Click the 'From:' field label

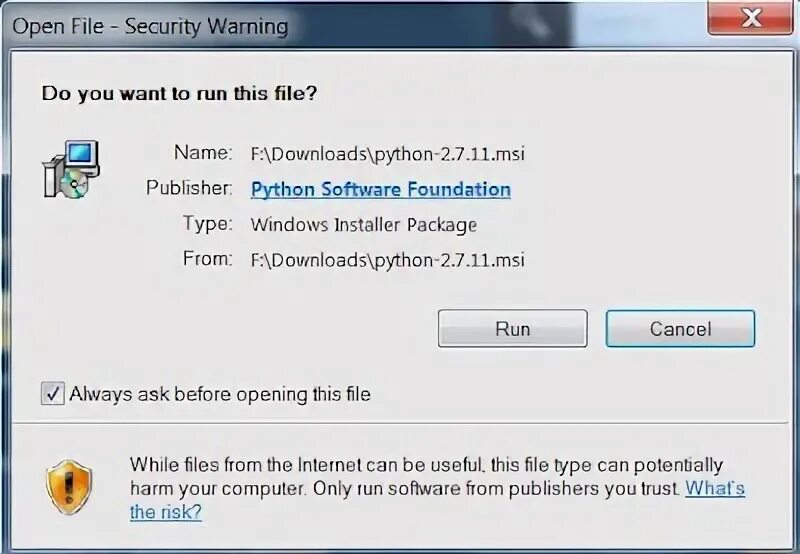coord(207,259)
